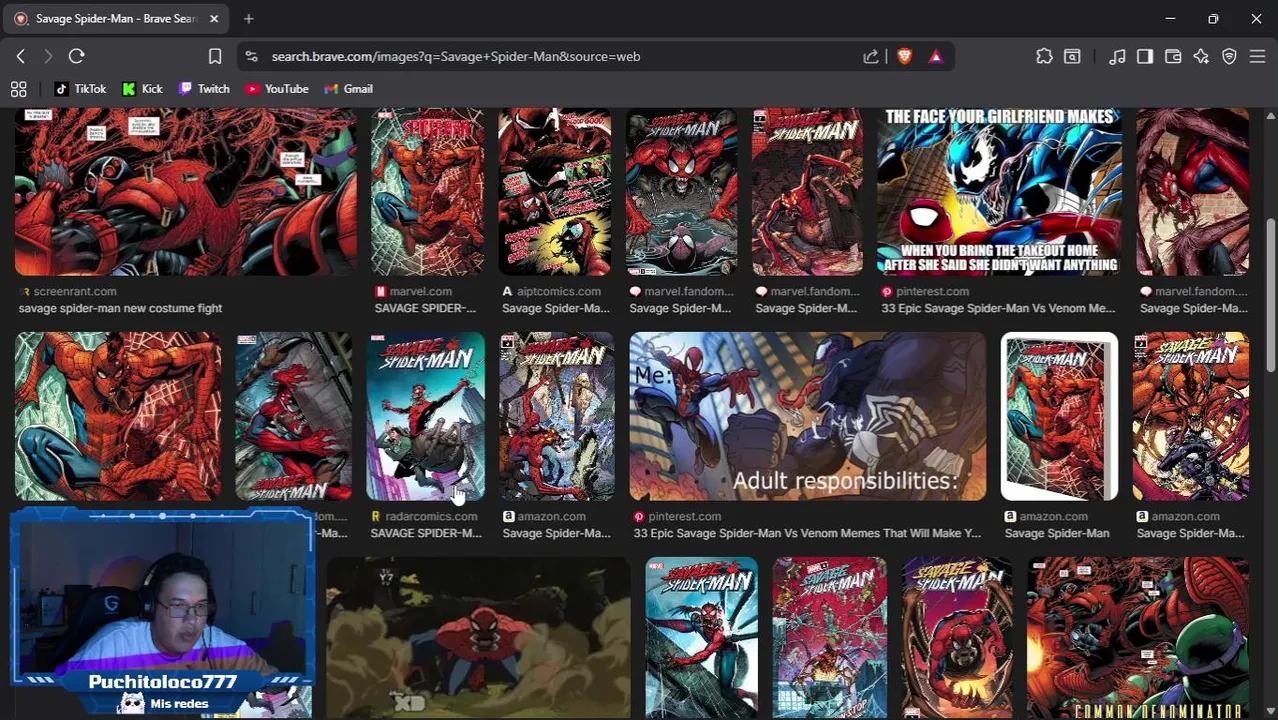
Task: Open the YouTube bookmark
Action: 277,89
